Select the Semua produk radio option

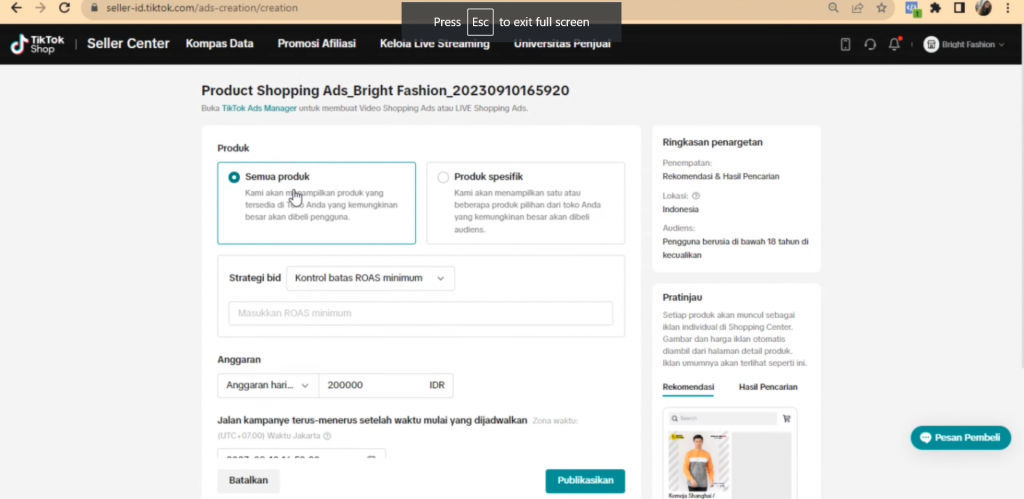234,177
